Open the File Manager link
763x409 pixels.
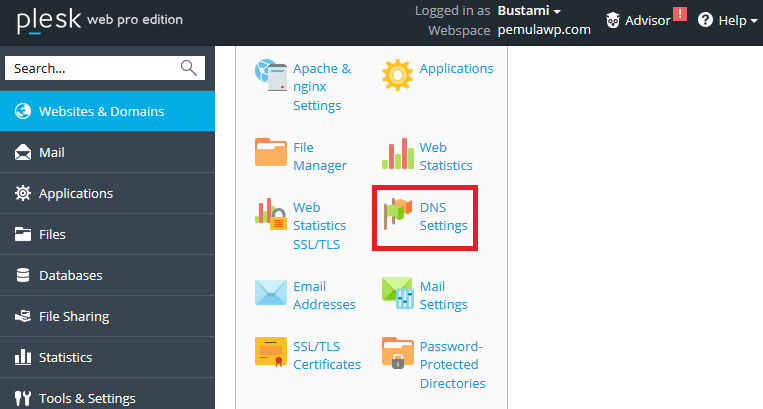click(x=320, y=156)
